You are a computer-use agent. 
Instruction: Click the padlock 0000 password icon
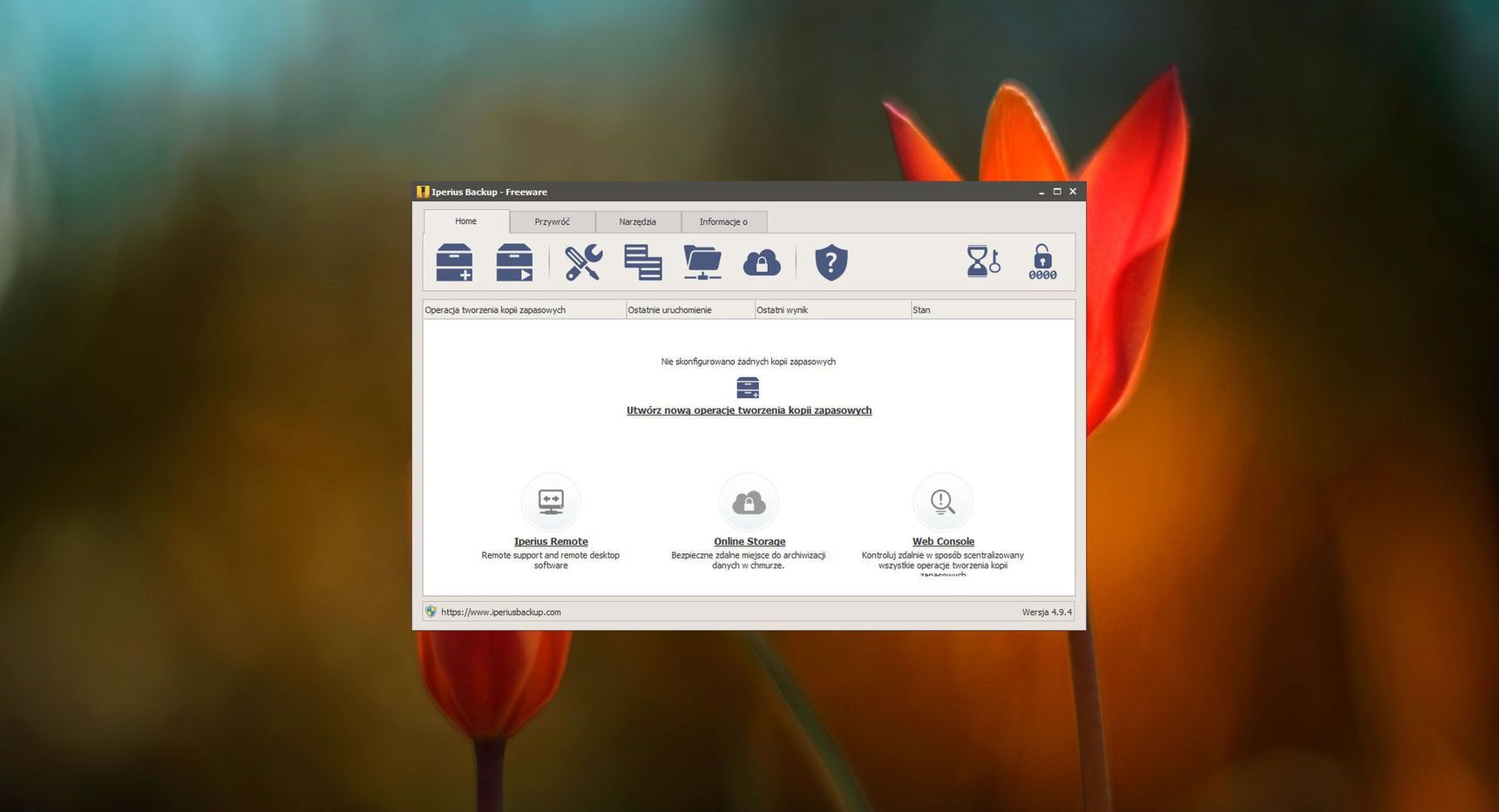(x=1042, y=262)
